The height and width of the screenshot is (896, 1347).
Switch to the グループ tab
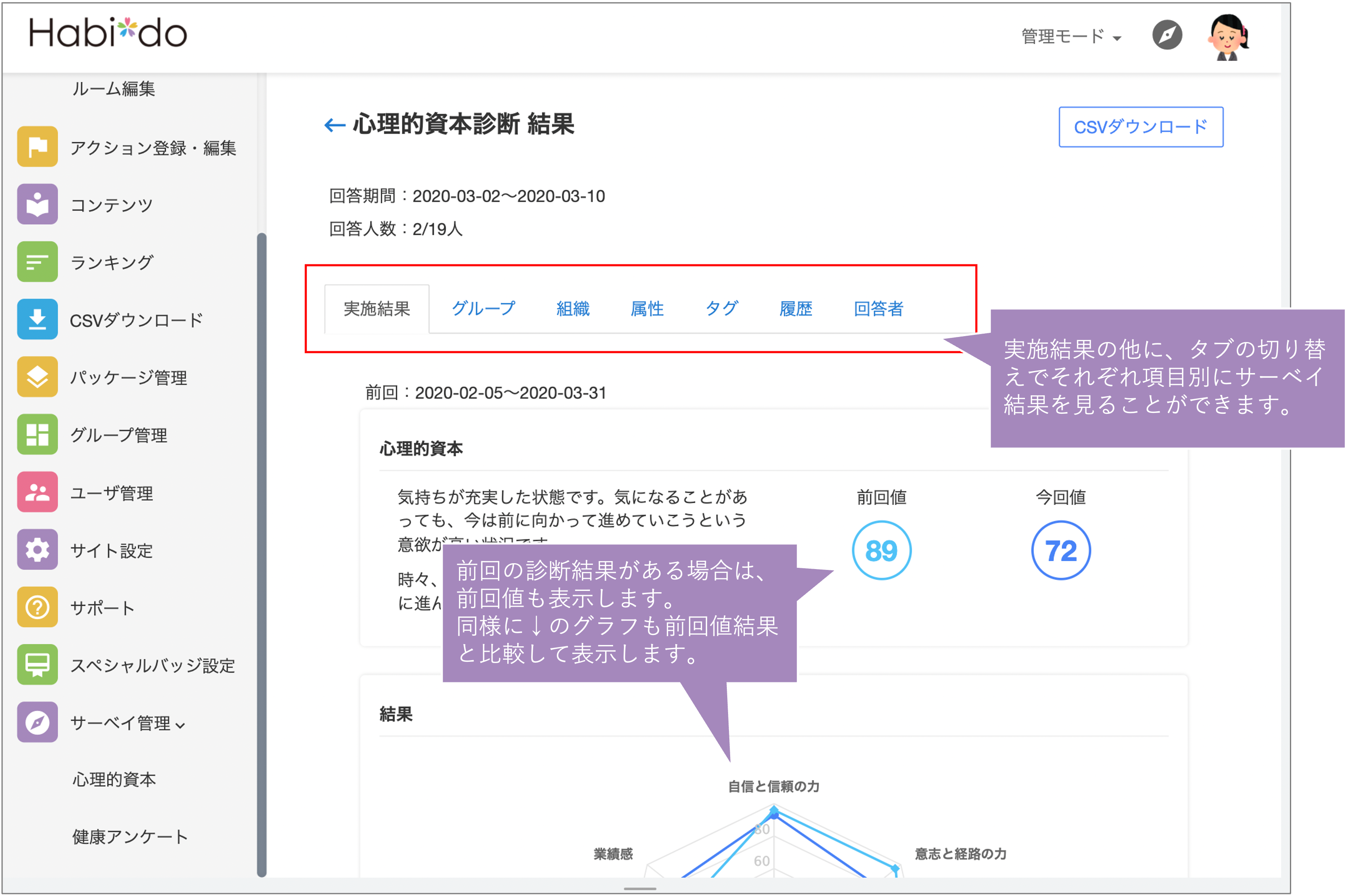point(484,308)
